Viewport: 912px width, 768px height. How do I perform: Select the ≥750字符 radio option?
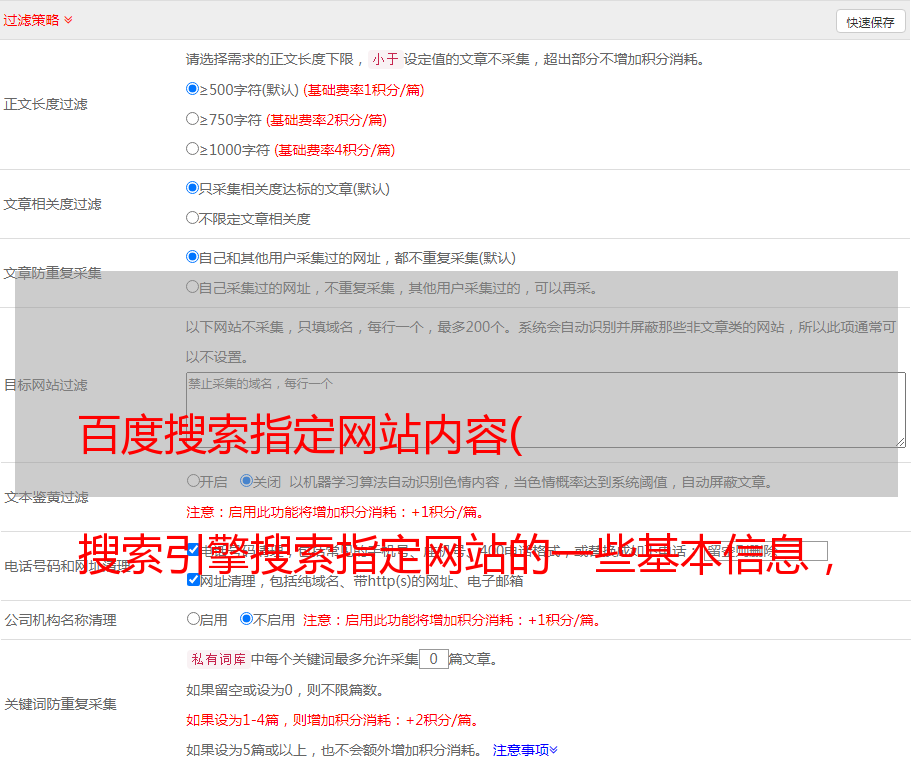[192, 119]
